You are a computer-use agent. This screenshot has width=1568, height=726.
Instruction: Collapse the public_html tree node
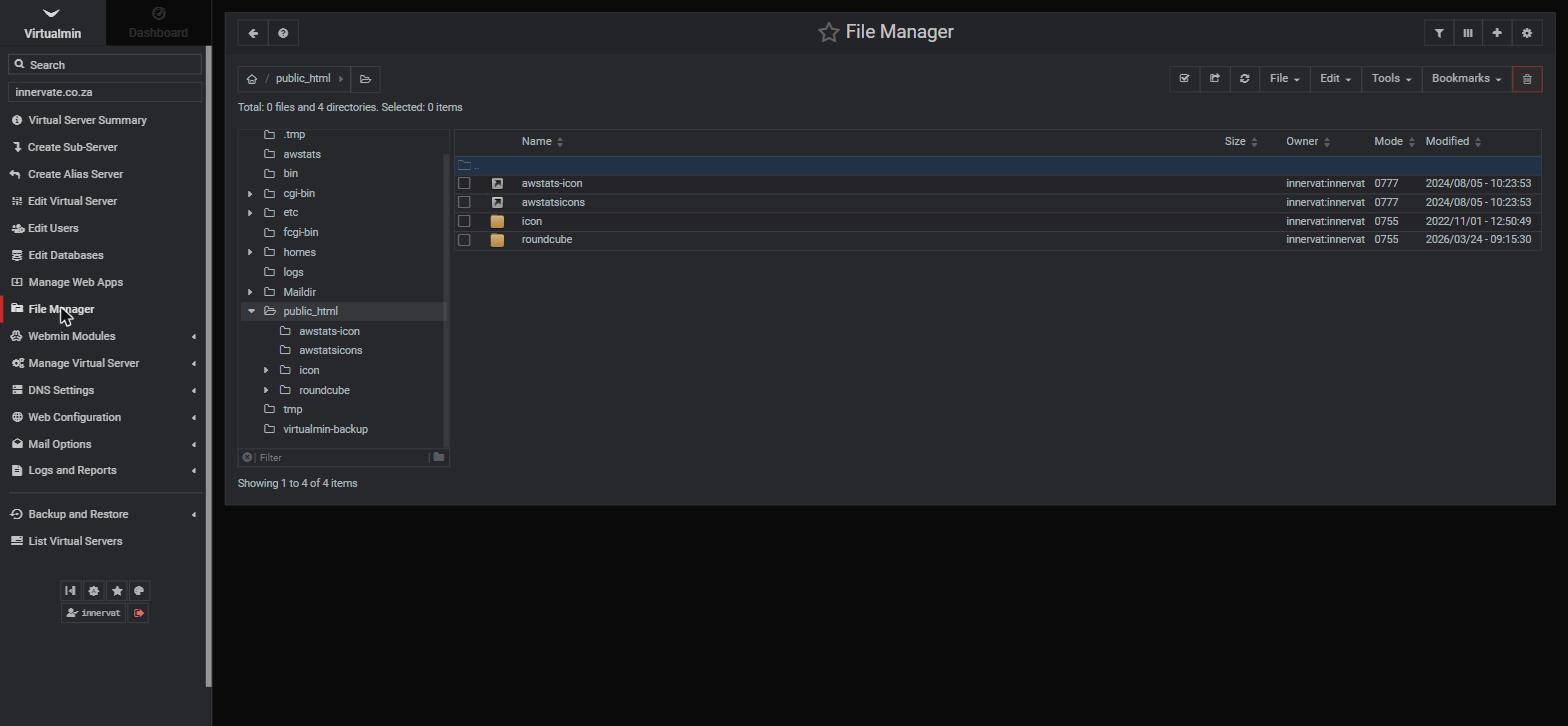point(251,312)
